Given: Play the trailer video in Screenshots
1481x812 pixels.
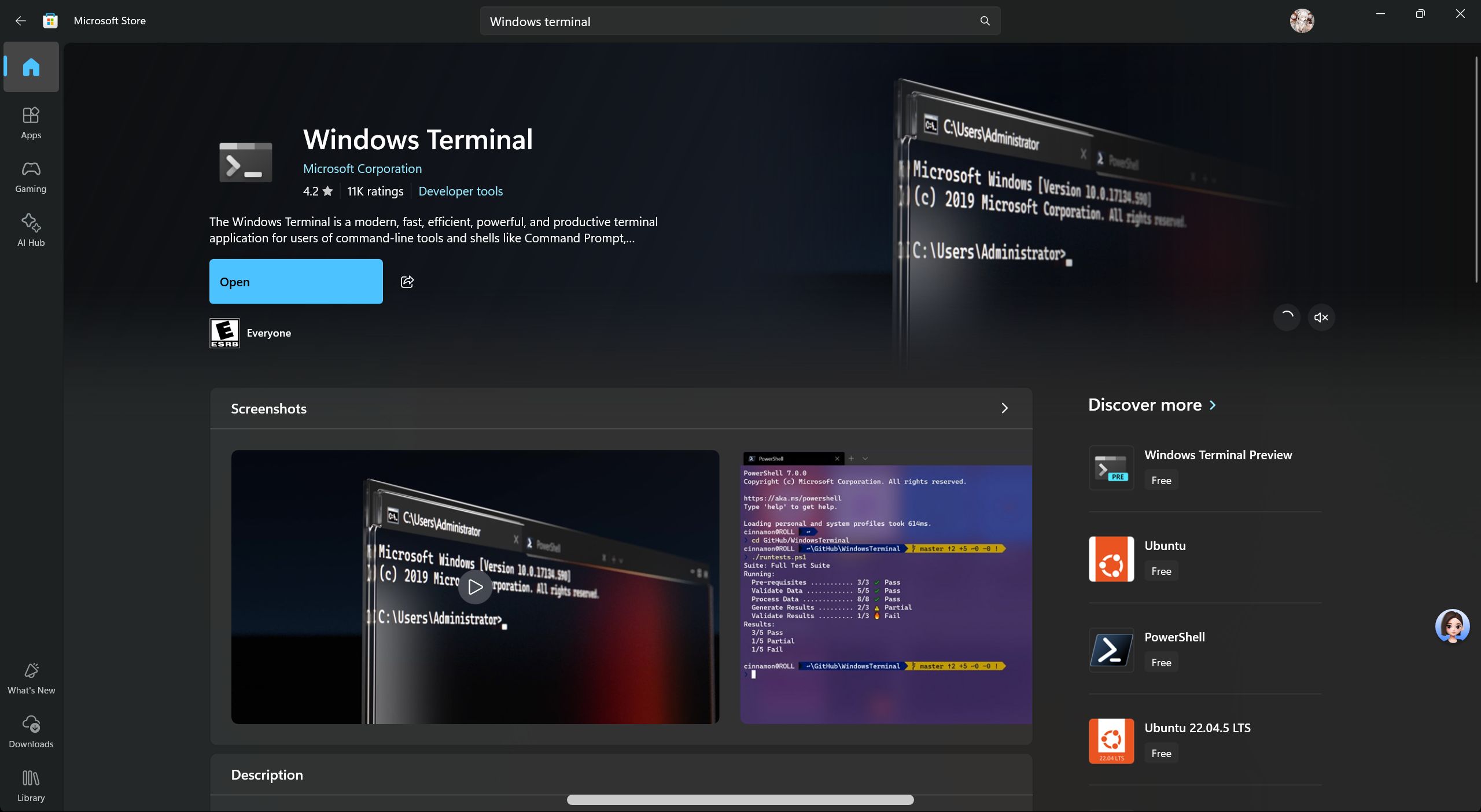Looking at the screenshot, I should (475, 587).
